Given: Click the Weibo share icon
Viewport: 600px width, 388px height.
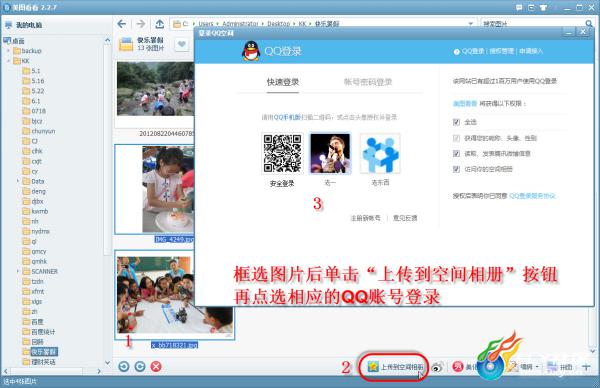Looking at the screenshot, I should pyautogui.click(x=437, y=367).
